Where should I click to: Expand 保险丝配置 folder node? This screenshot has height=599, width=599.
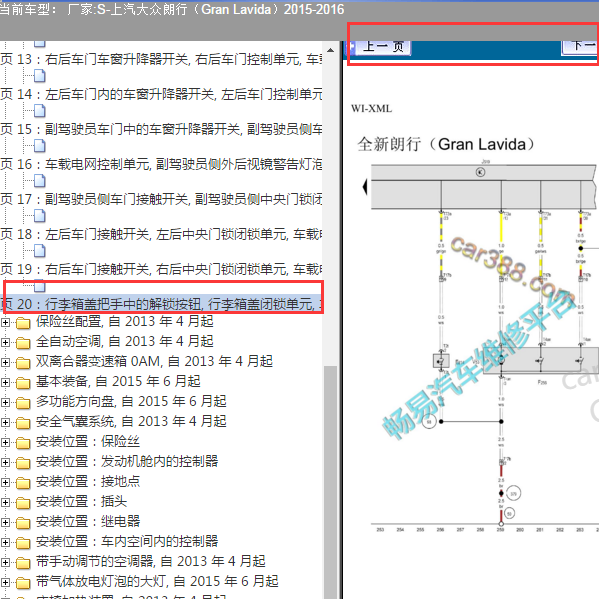(x=5, y=322)
